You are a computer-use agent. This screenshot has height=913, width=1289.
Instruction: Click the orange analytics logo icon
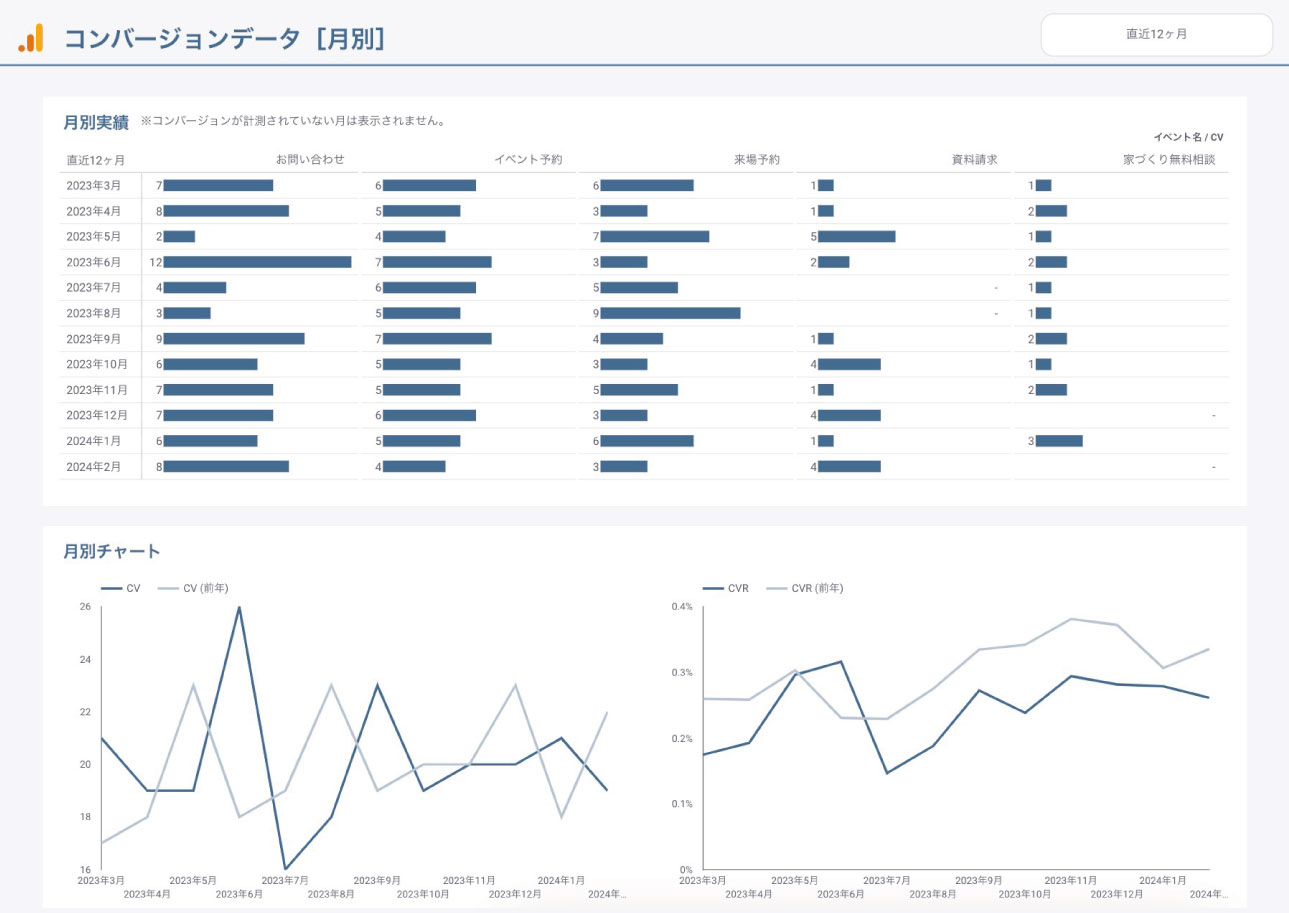(31, 39)
